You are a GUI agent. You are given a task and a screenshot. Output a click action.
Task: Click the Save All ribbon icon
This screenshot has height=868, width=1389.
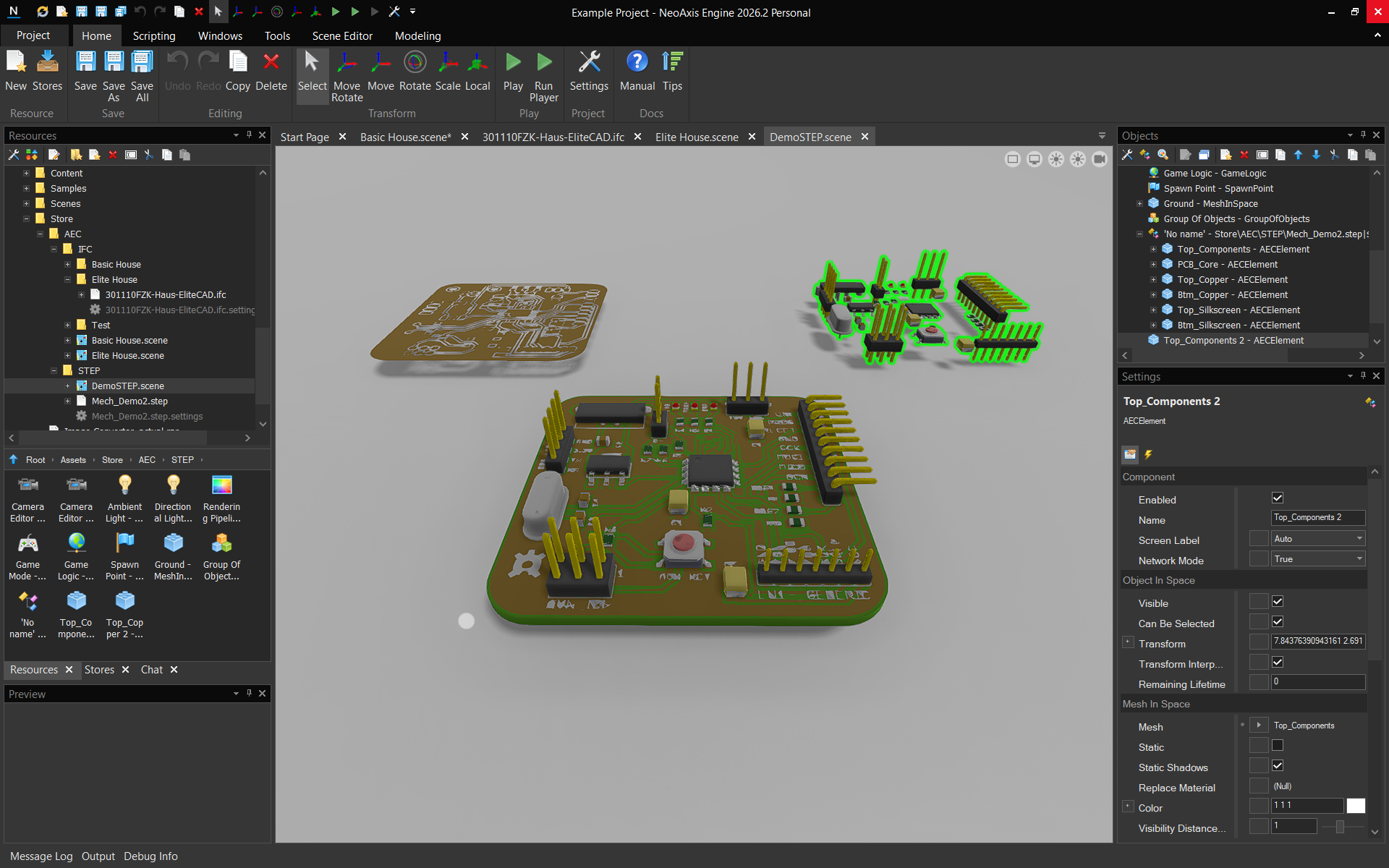(142, 76)
